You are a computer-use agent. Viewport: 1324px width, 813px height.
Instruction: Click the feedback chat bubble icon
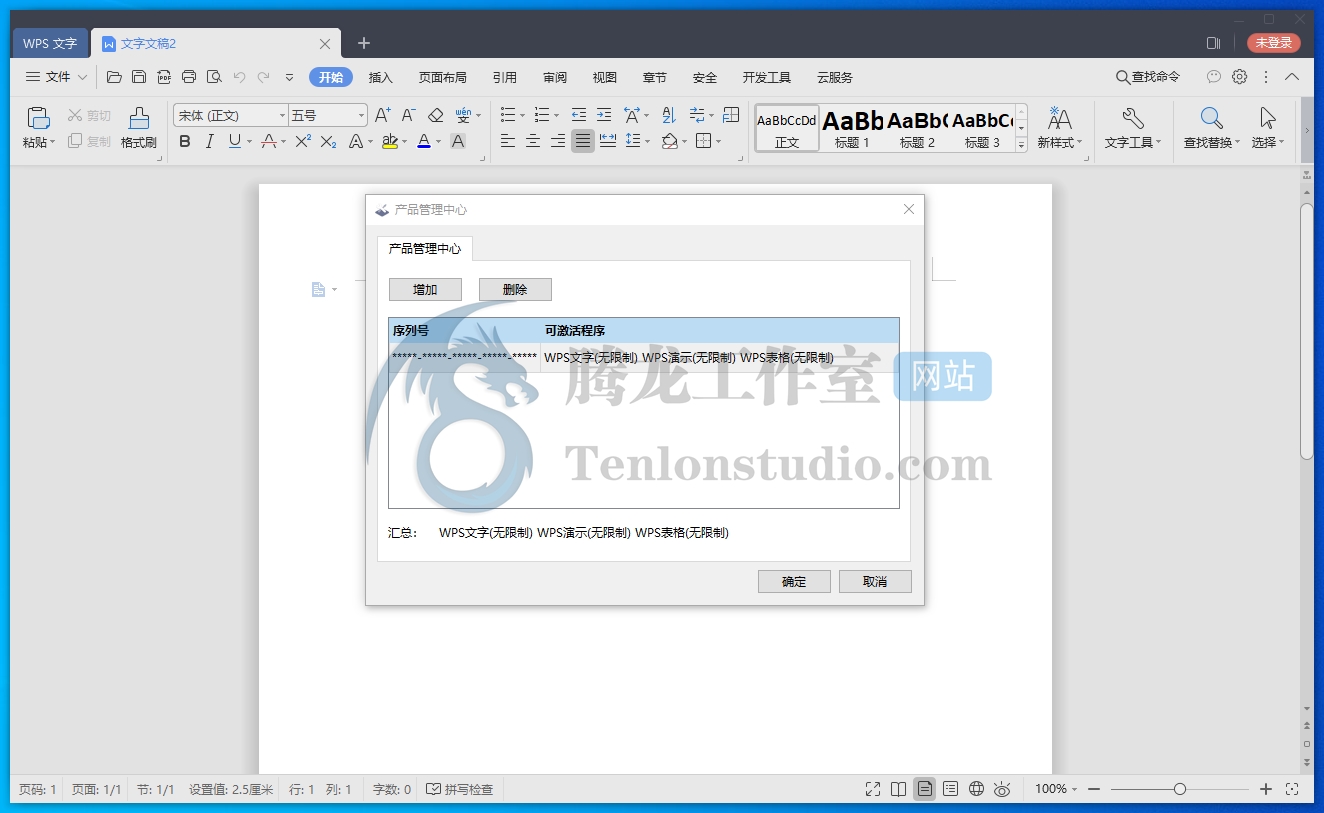(x=1214, y=77)
